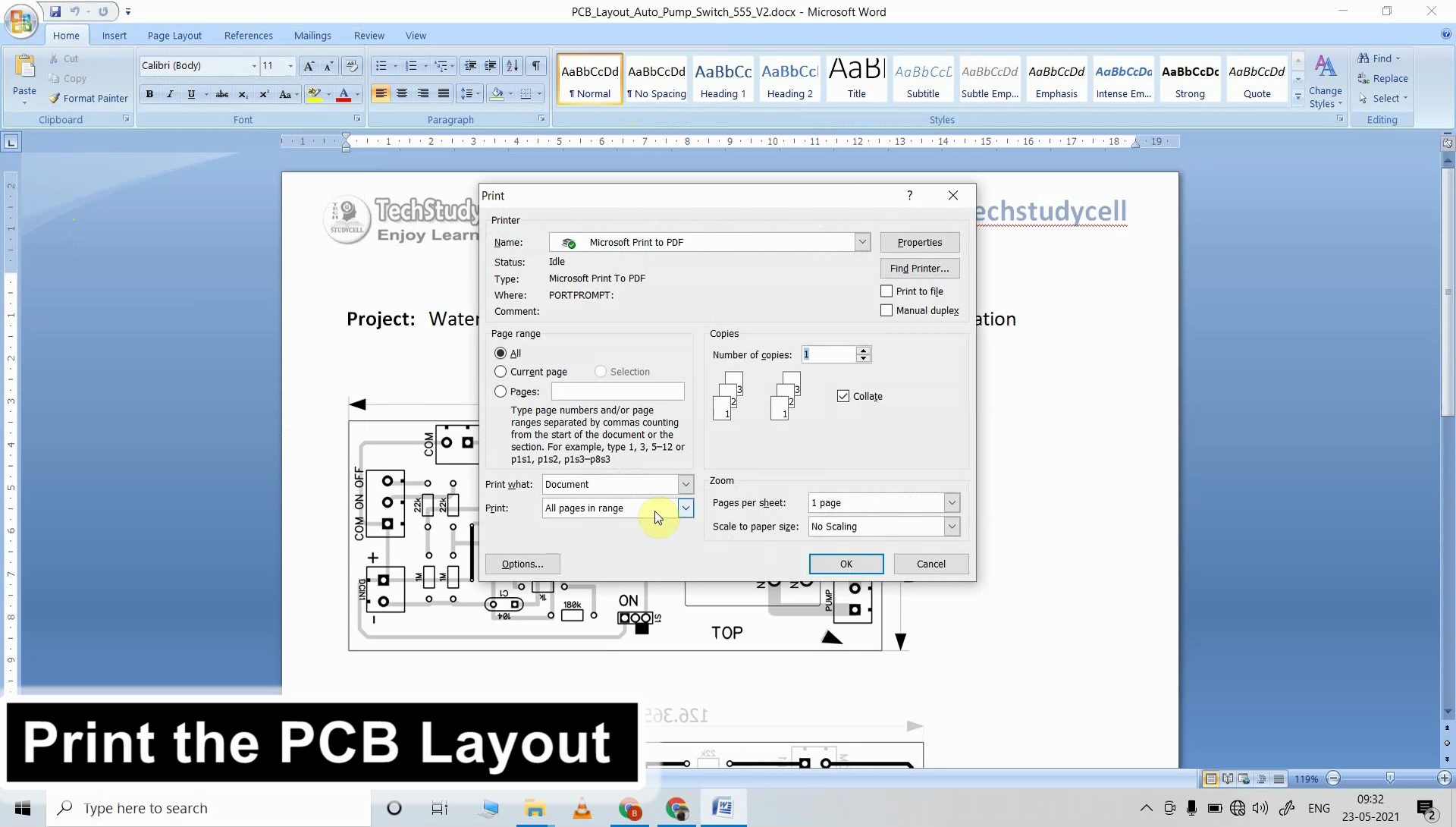Image resolution: width=1456 pixels, height=827 pixels.
Task: Open View ribbon tab
Action: coord(416,36)
